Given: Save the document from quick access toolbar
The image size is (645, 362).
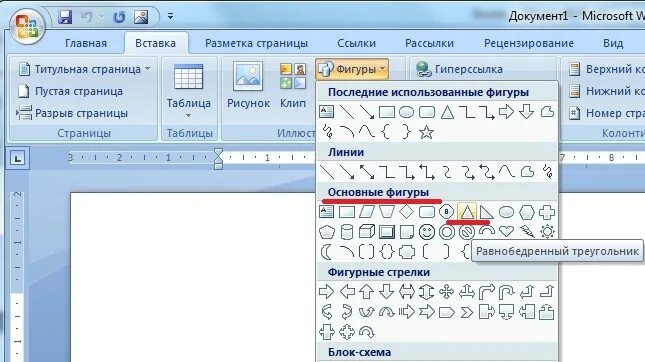Looking at the screenshot, I should point(65,17).
